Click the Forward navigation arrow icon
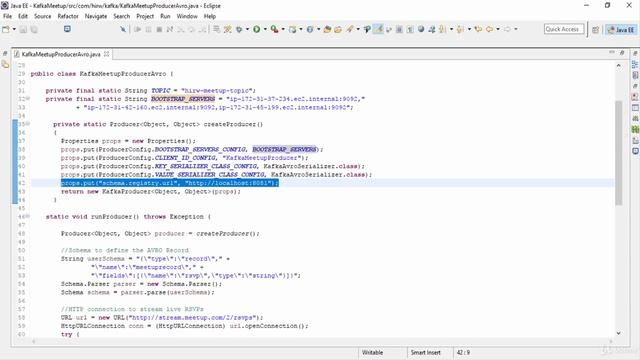 click(507, 29)
